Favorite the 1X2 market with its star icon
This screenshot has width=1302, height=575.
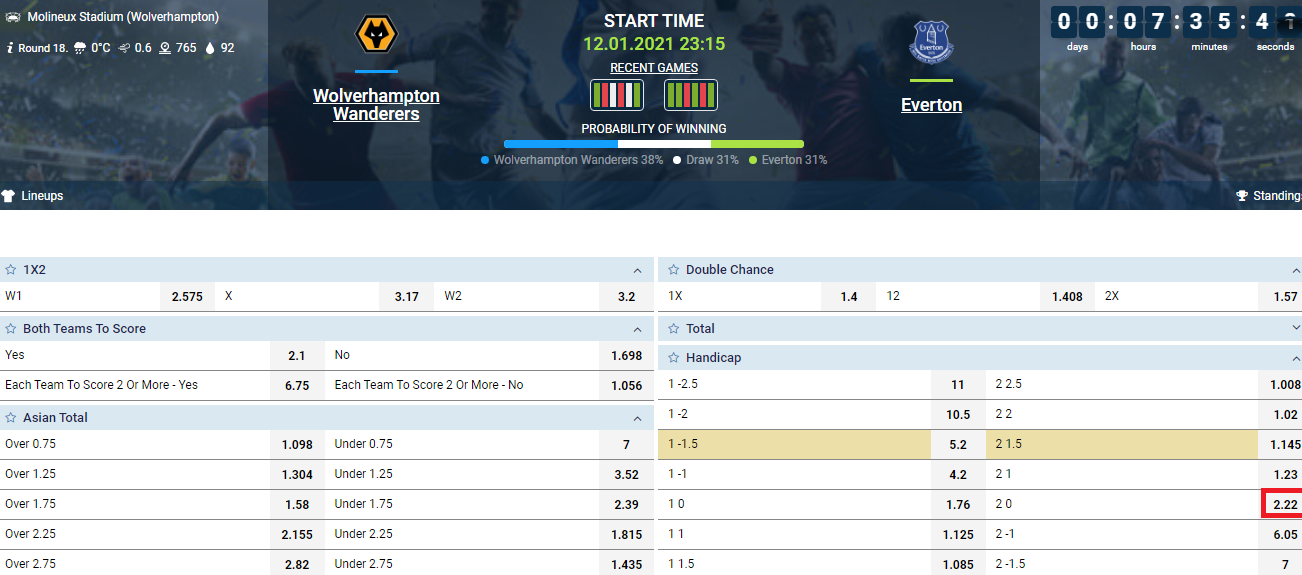[11, 270]
